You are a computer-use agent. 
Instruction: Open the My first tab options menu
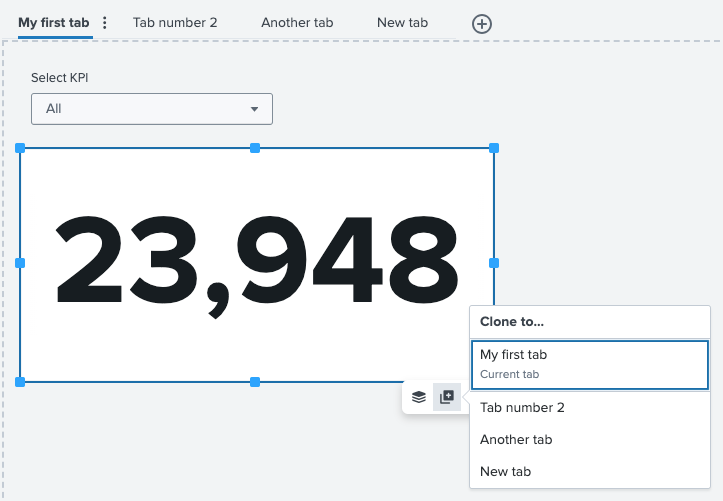[x=105, y=23]
